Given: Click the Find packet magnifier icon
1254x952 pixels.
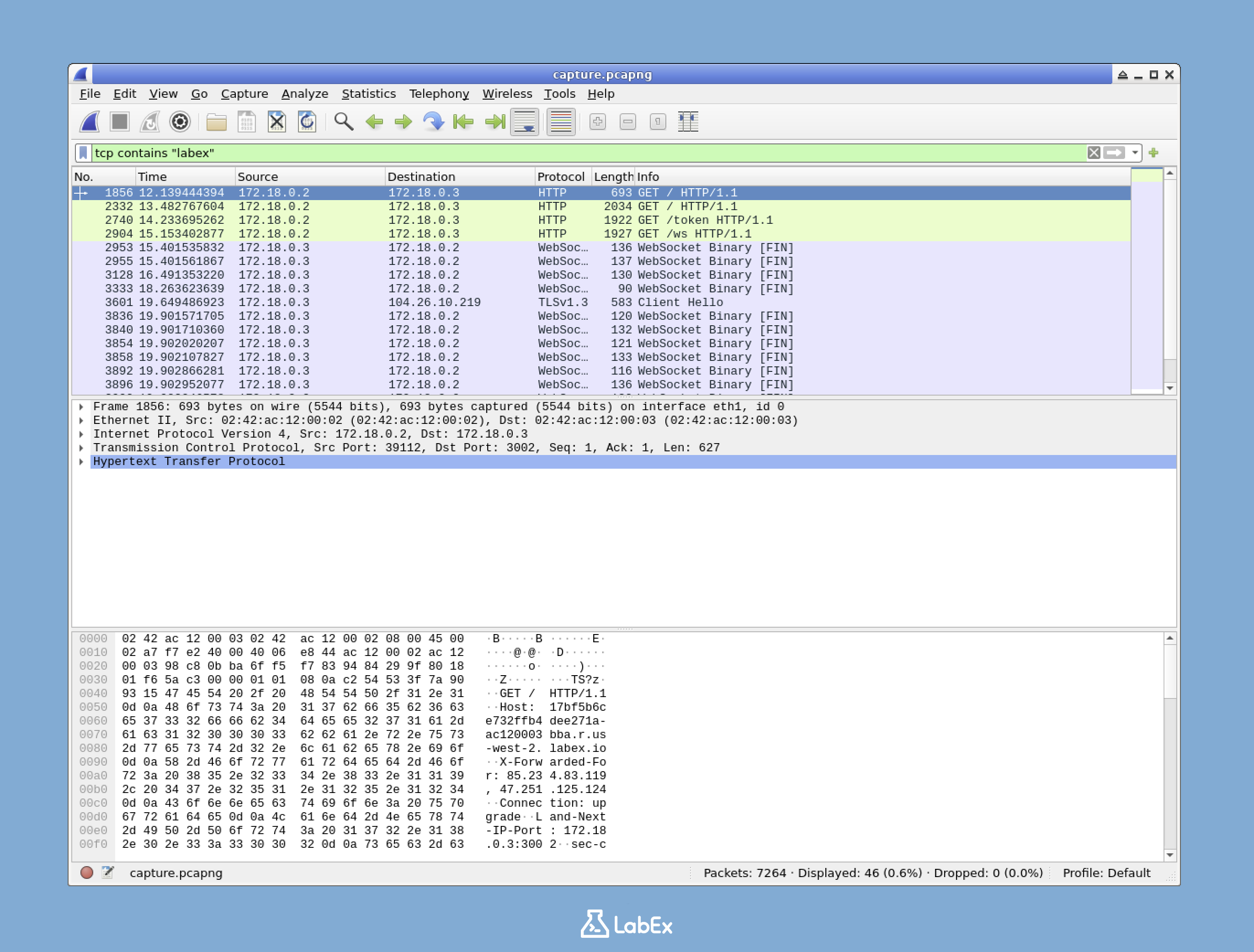Looking at the screenshot, I should [344, 121].
